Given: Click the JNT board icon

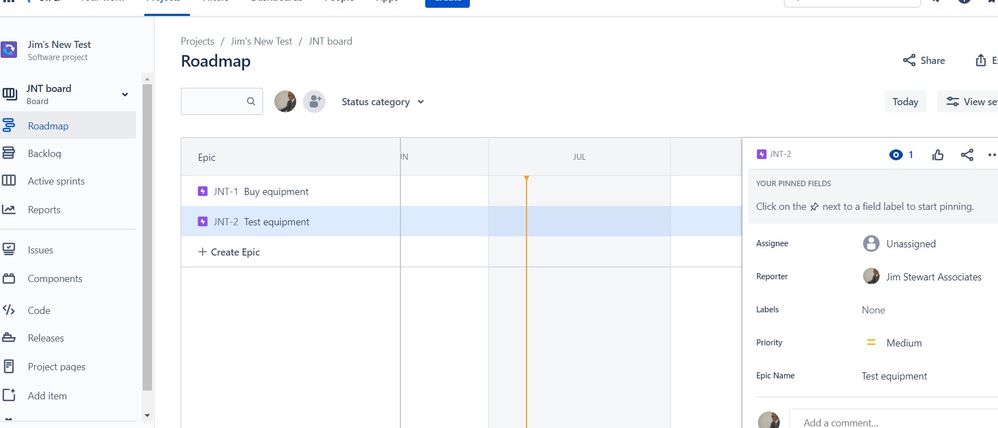Looking at the screenshot, I should [x=10, y=94].
